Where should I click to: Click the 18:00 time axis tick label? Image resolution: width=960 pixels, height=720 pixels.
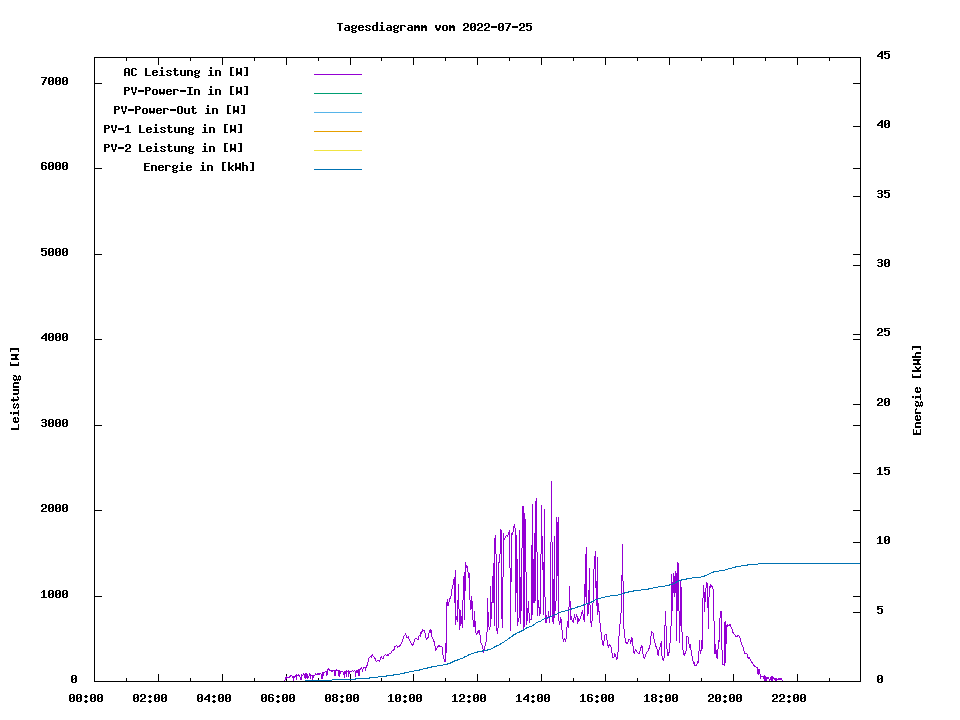(x=661, y=698)
